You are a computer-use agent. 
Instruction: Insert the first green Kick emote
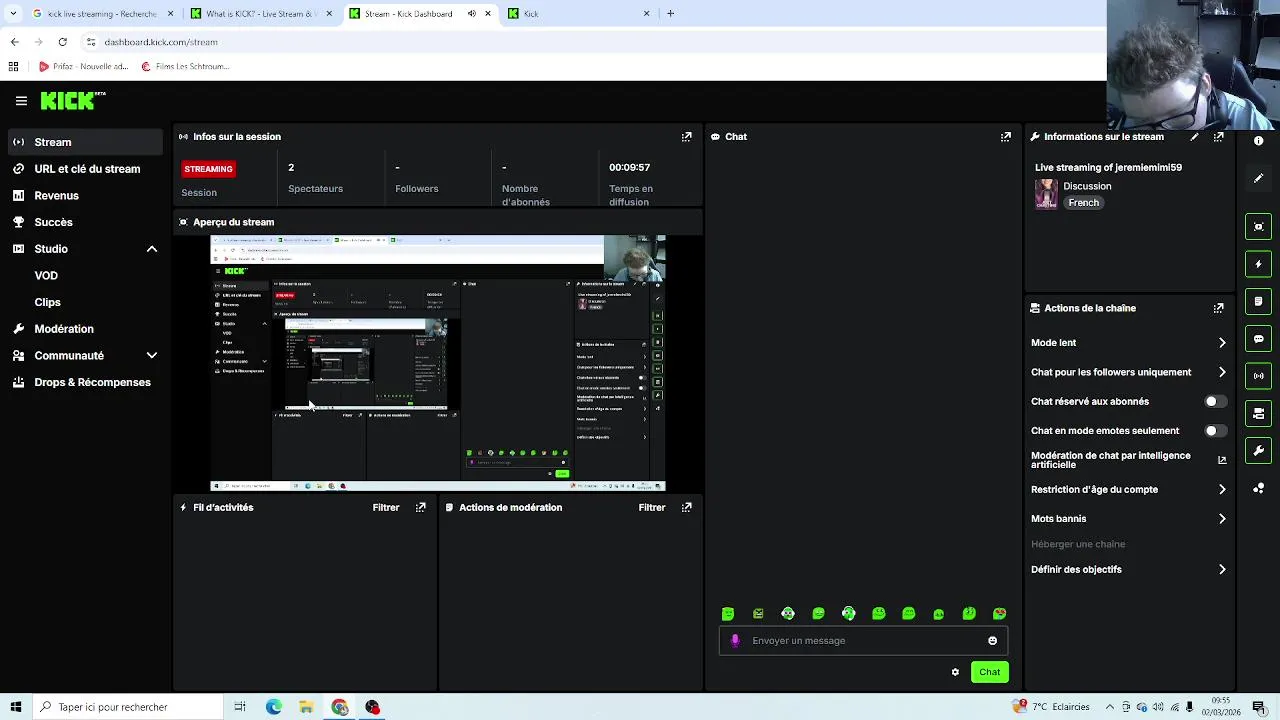(728, 614)
